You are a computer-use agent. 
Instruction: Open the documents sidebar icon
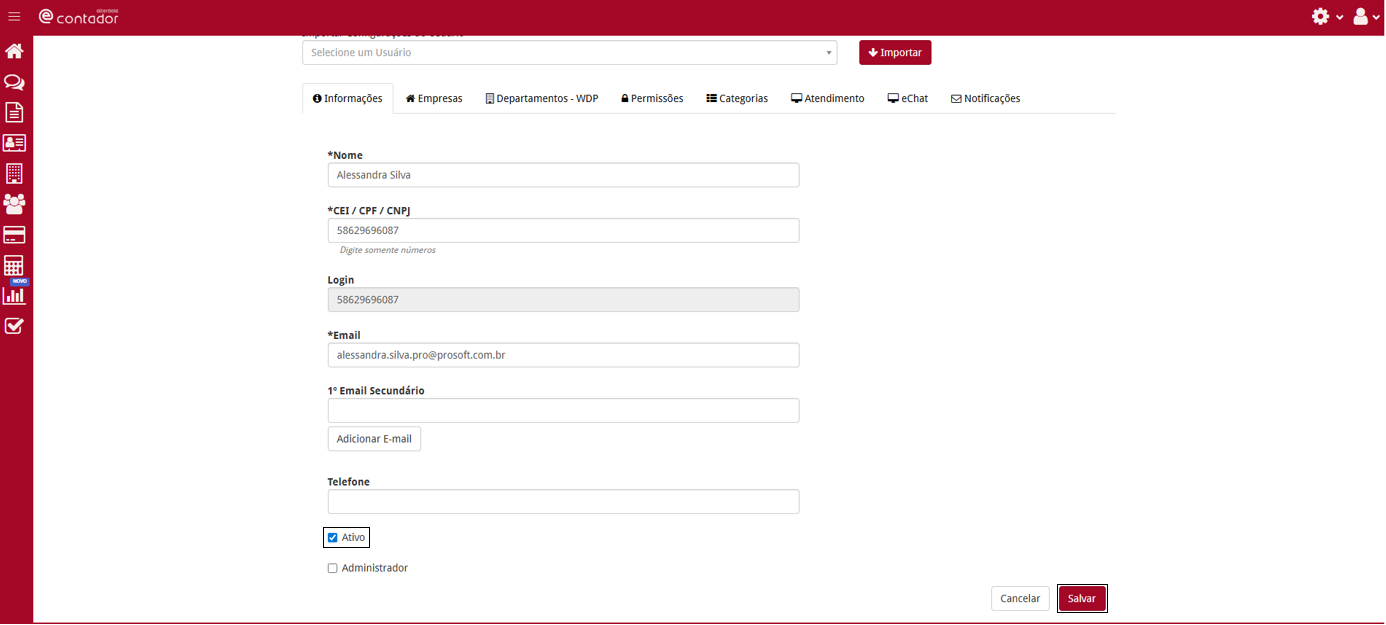(x=14, y=112)
